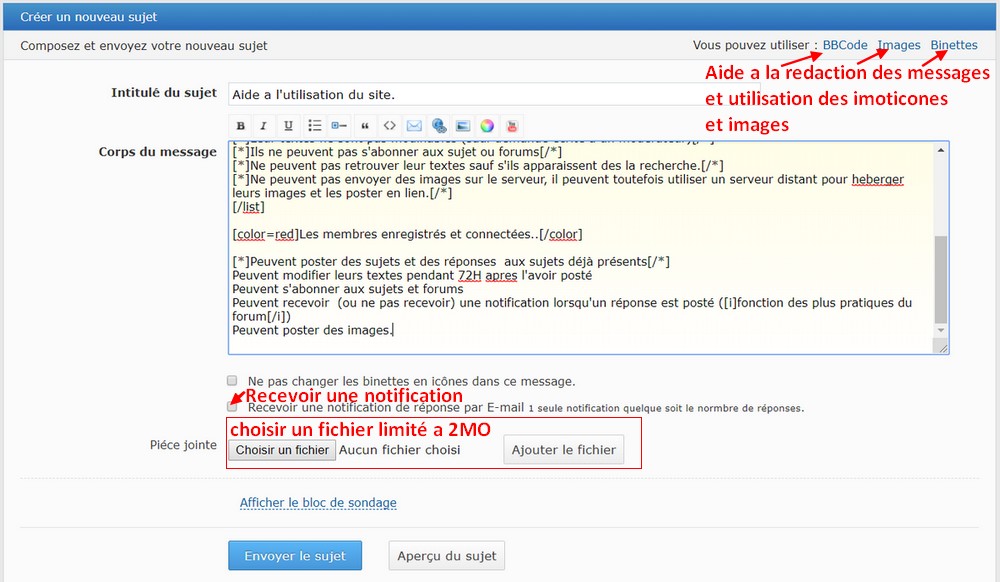Viewport: 1000px width, 582px height.
Task: Click the 'Intitulé du sujet' text field
Action: 460,94
